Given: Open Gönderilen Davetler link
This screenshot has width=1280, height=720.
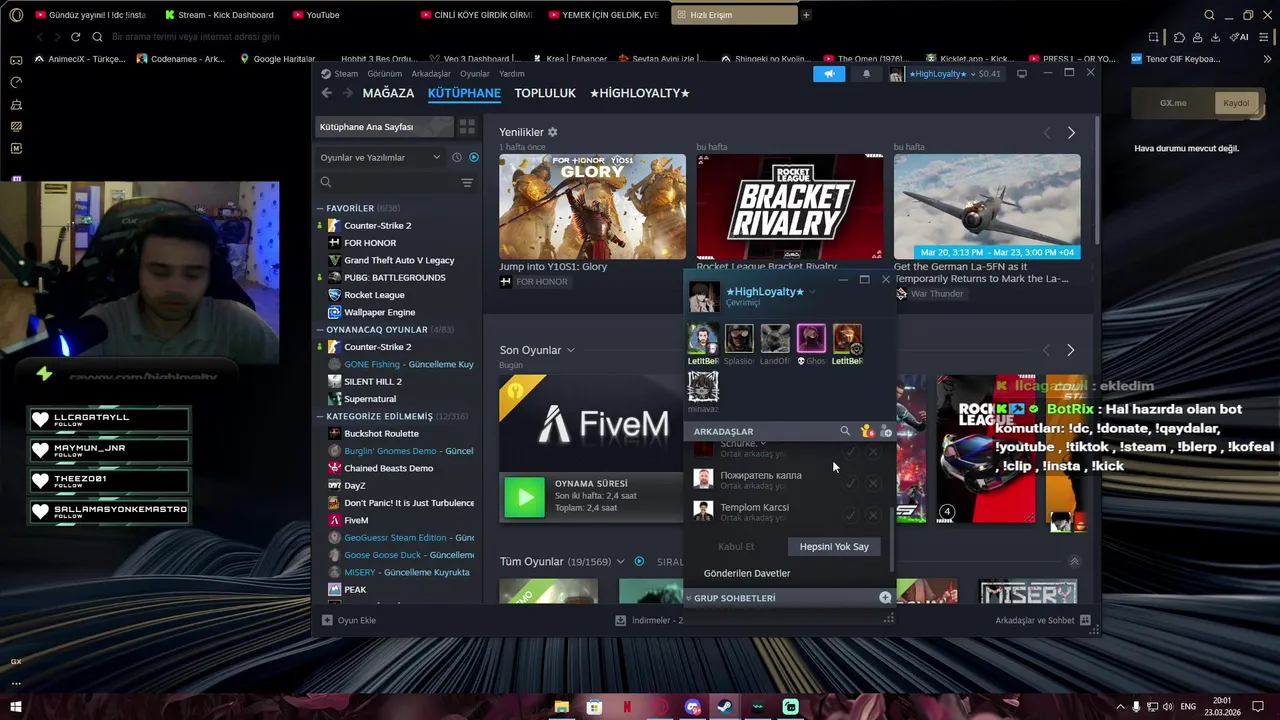Looking at the screenshot, I should 747,573.
